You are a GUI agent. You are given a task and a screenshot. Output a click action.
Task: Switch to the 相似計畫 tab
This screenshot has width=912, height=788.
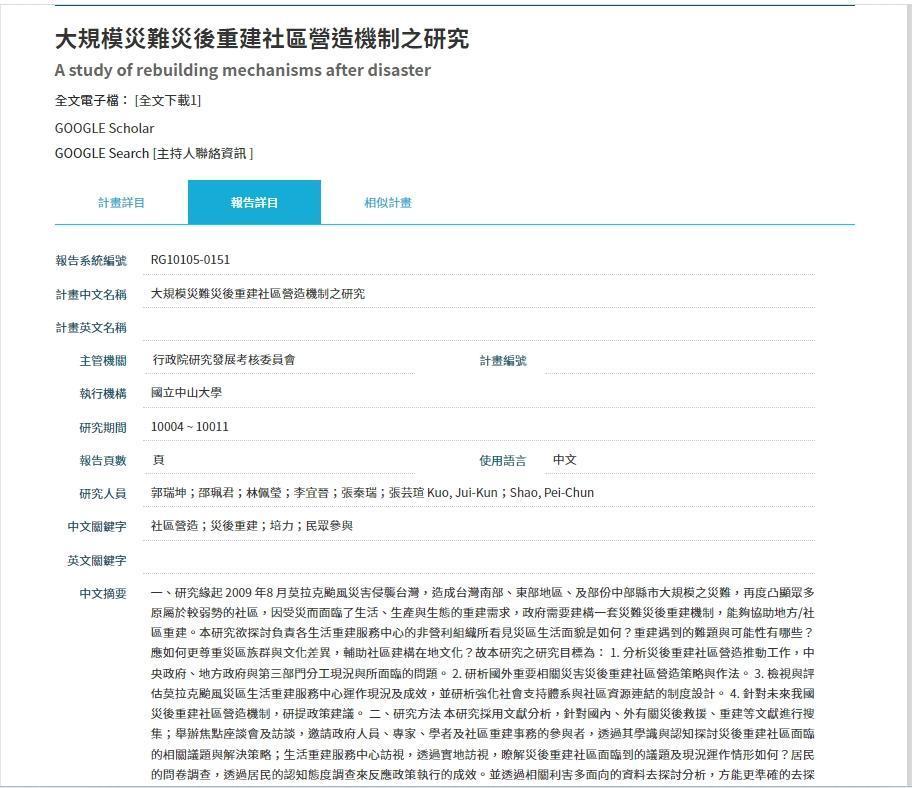[x=387, y=202]
